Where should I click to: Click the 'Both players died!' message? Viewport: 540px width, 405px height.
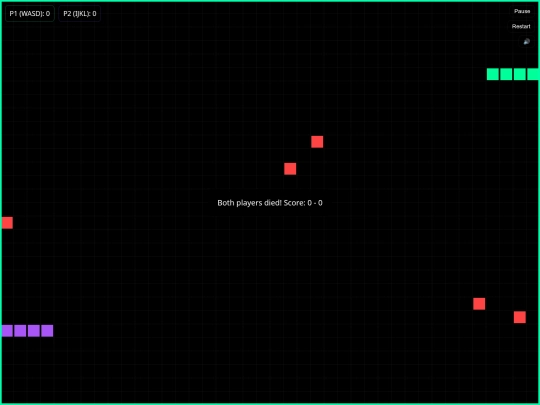pyautogui.click(x=270, y=203)
